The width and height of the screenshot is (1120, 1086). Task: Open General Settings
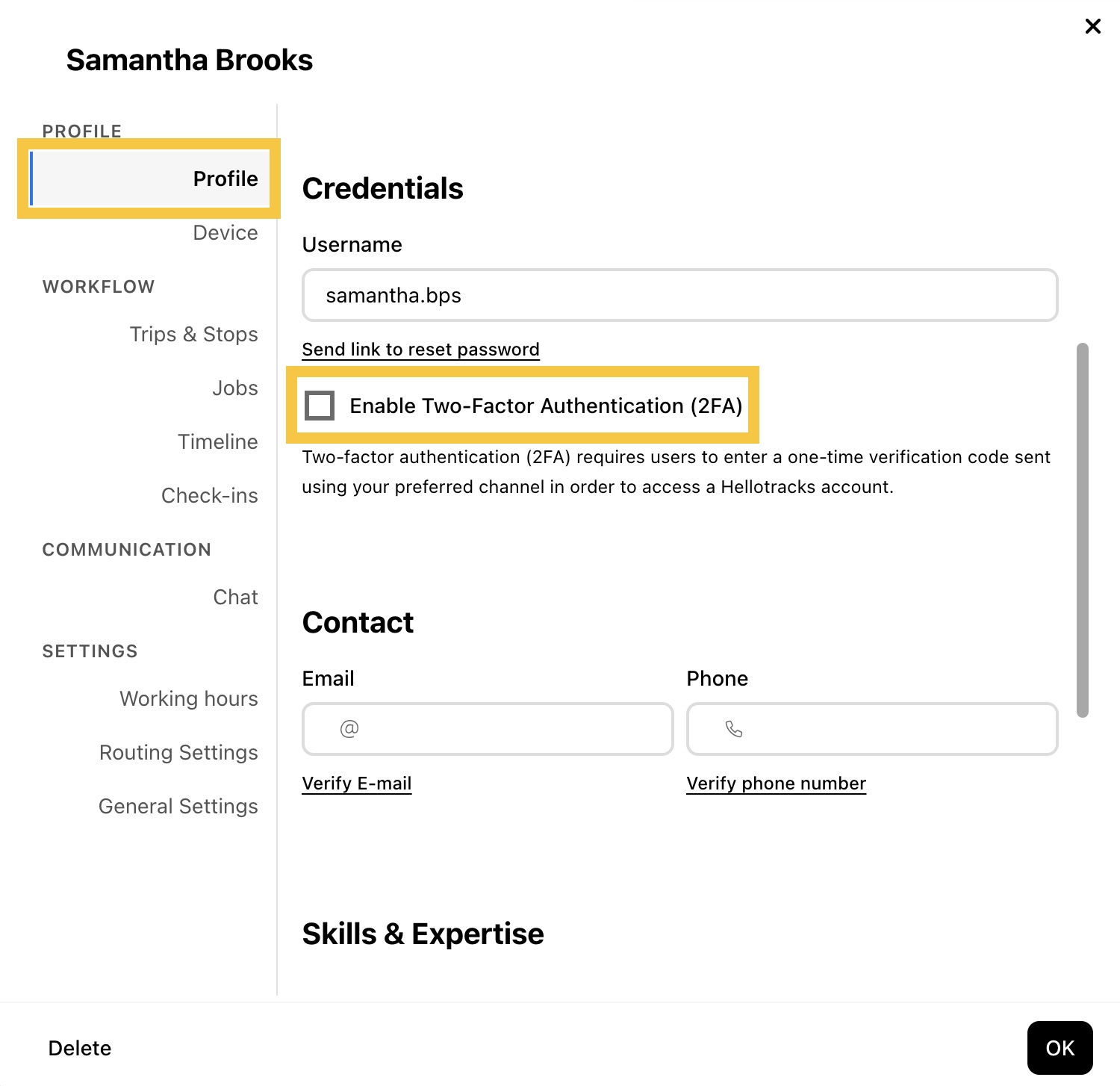(x=178, y=806)
